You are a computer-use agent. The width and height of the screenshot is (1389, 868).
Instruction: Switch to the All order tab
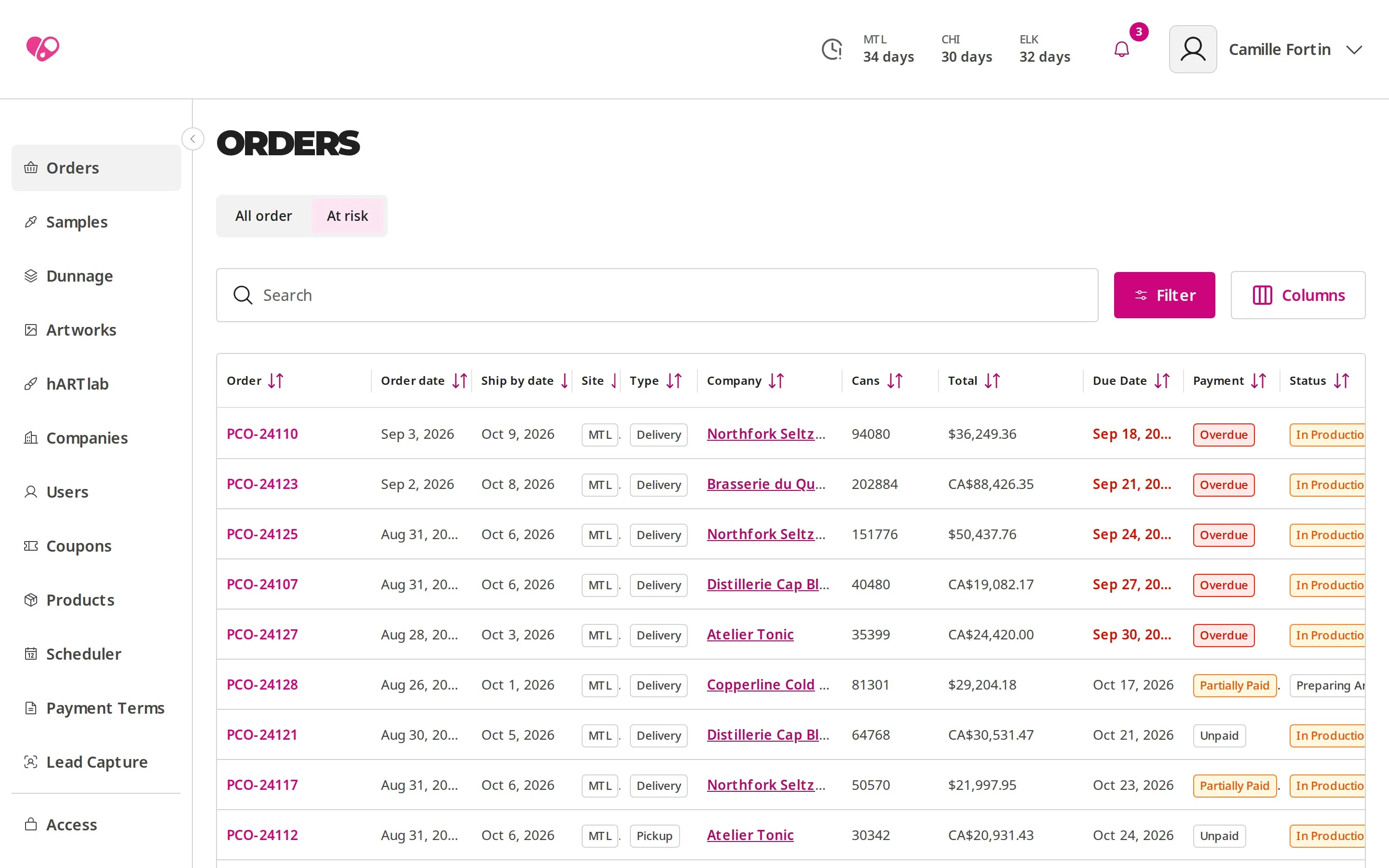coord(263,216)
